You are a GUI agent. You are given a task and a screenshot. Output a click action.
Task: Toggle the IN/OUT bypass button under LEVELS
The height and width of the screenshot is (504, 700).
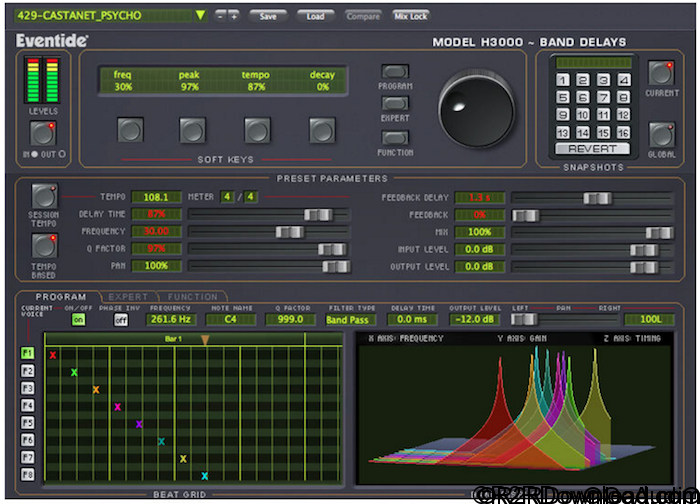[x=43, y=133]
